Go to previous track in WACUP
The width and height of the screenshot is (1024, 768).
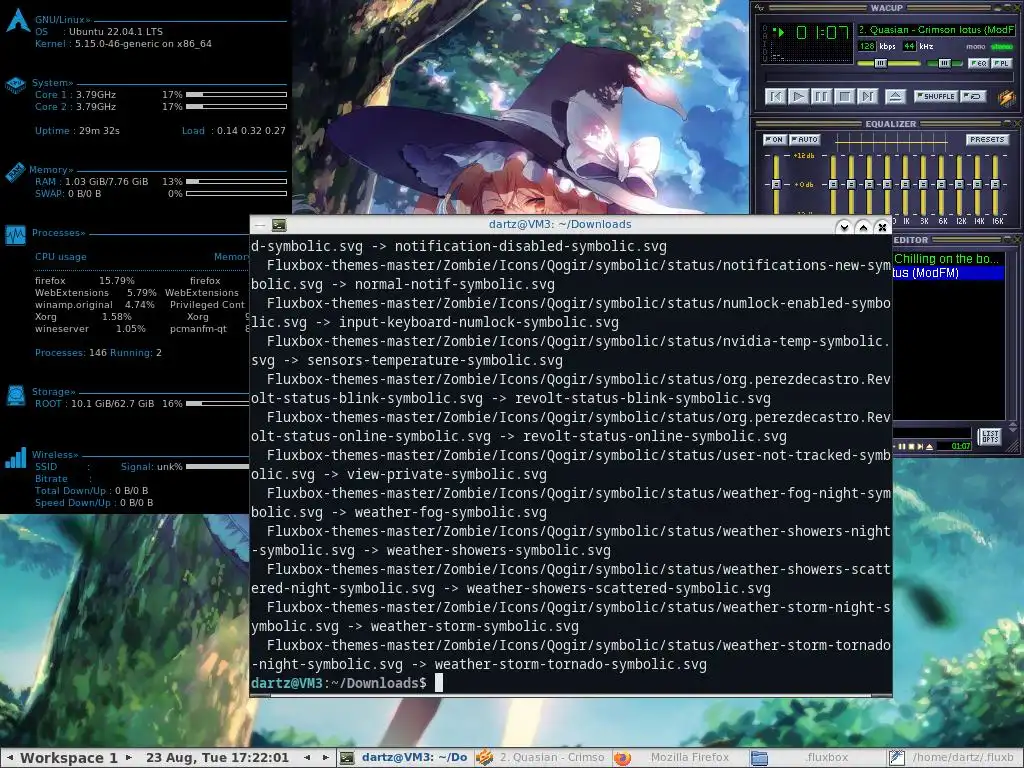click(x=775, y=97)
